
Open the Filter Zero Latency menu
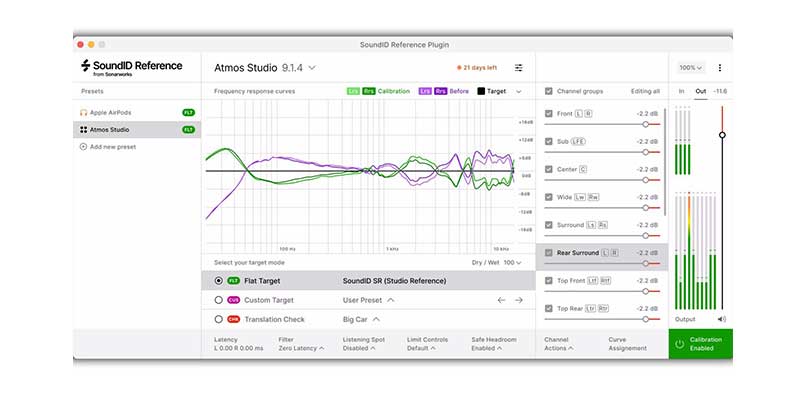point(301,344)
